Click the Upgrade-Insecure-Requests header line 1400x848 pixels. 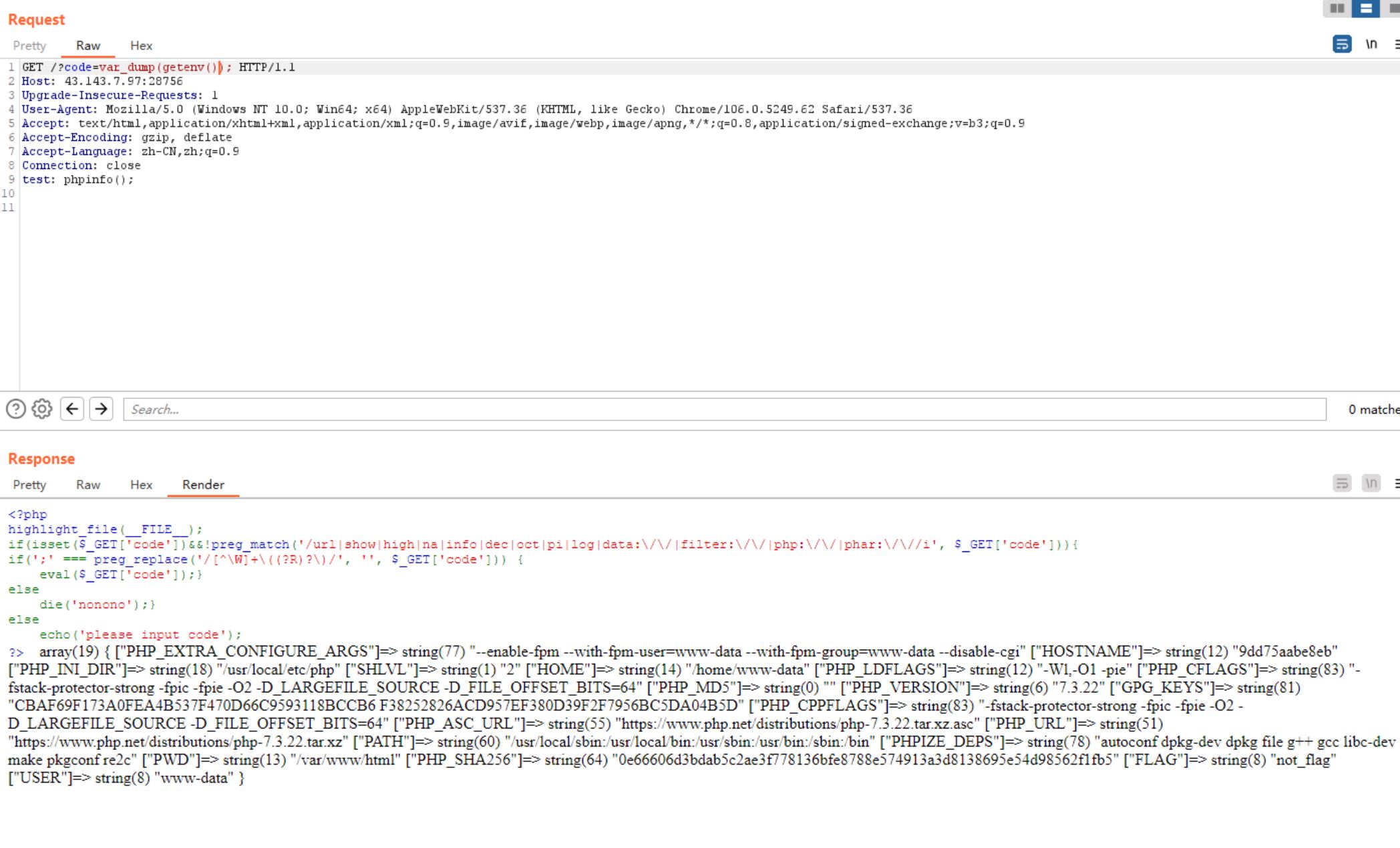pos(120,95)
